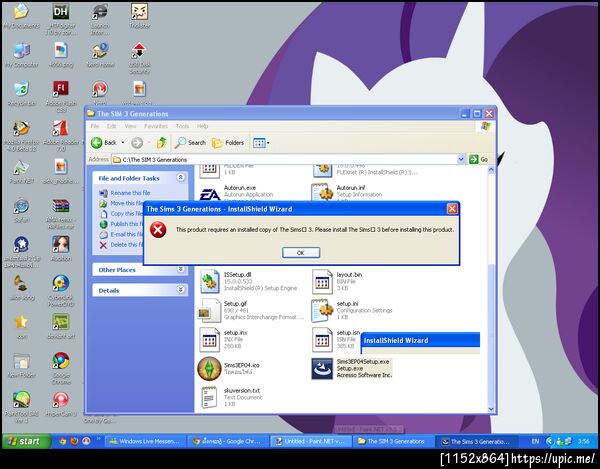Screen dimensions: 600x469
Task: Click the Rename this file link
Action: coord(130,193)
